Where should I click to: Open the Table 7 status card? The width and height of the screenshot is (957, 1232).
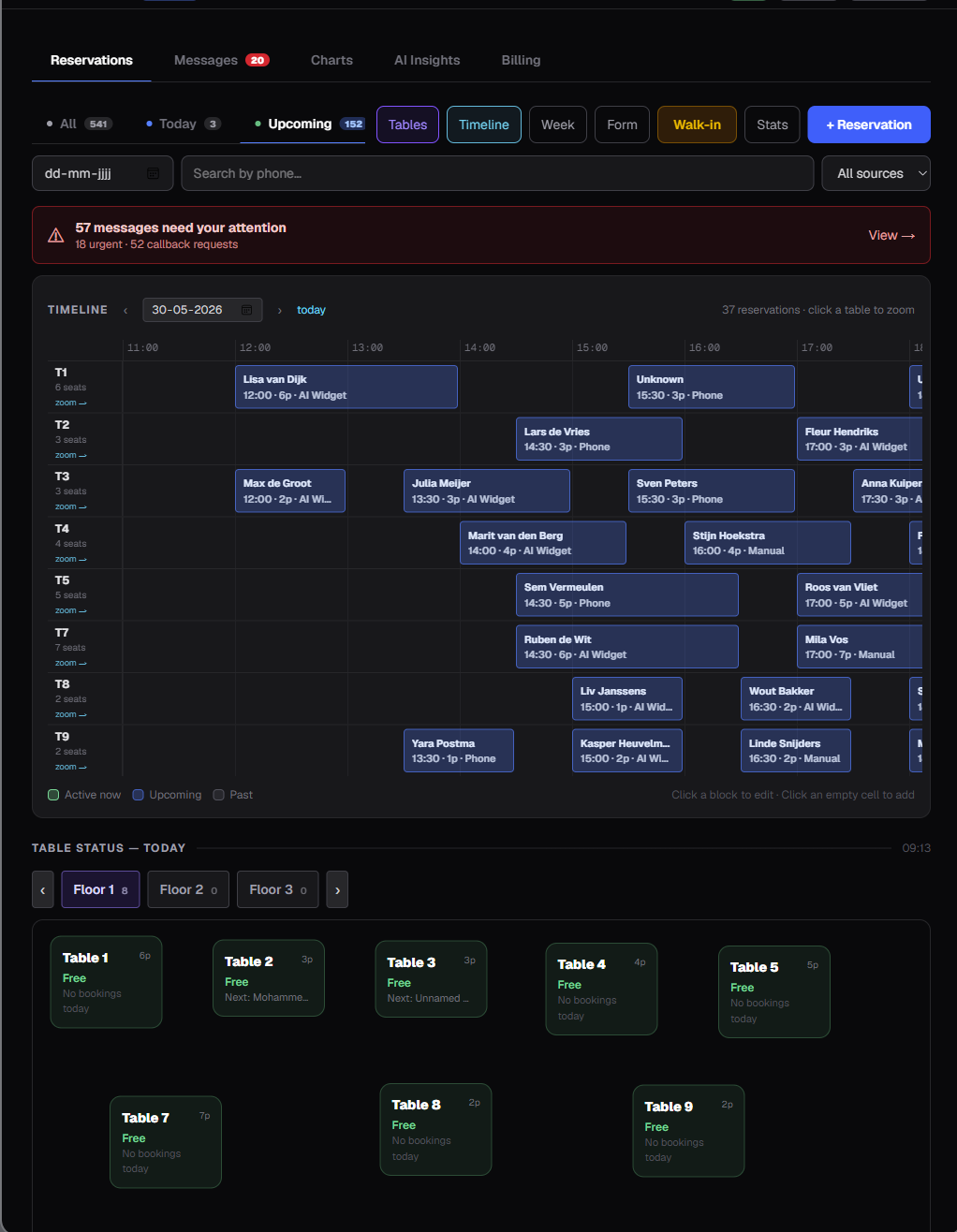point(166,1142)
